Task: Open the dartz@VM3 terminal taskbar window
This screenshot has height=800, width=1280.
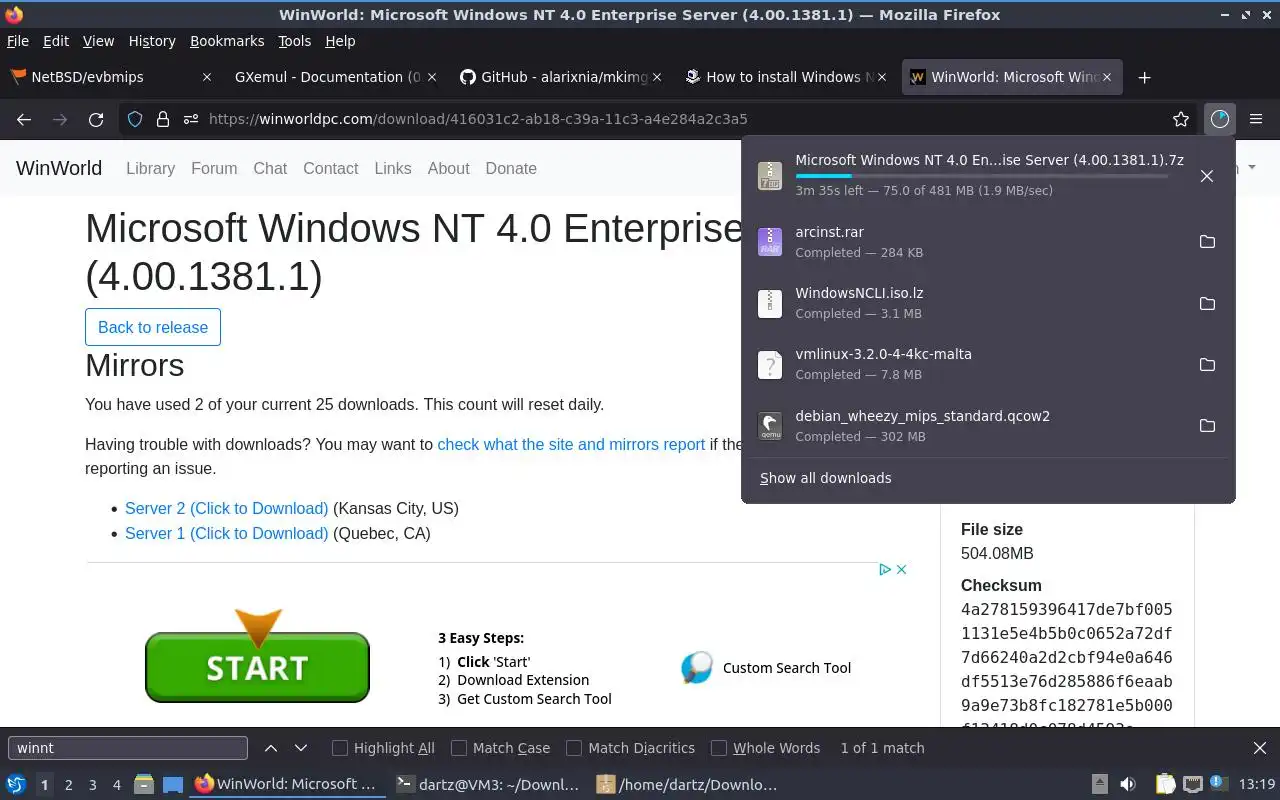Action: (487, 784)
